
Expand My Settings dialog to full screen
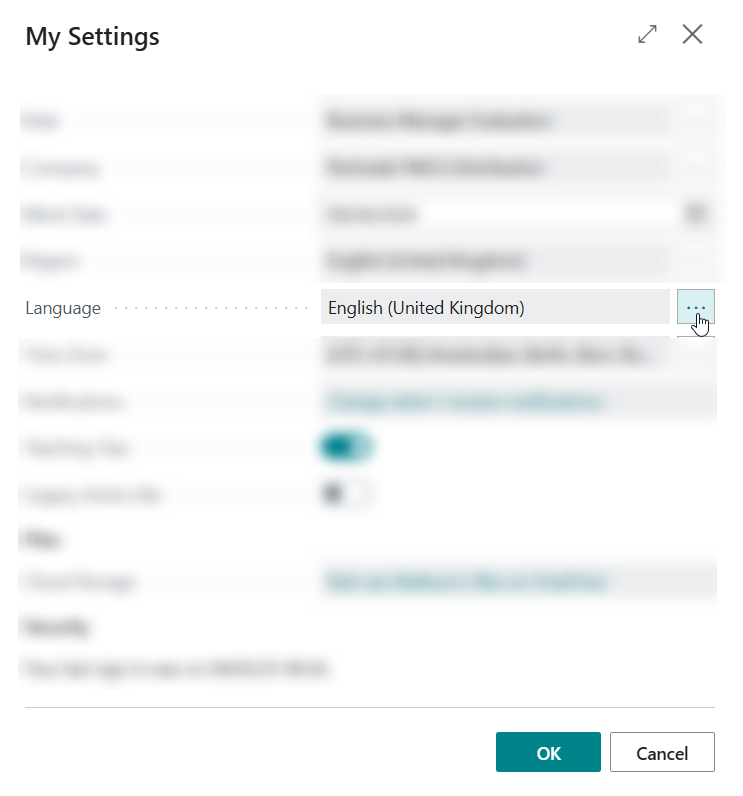[x=648, y=35]
